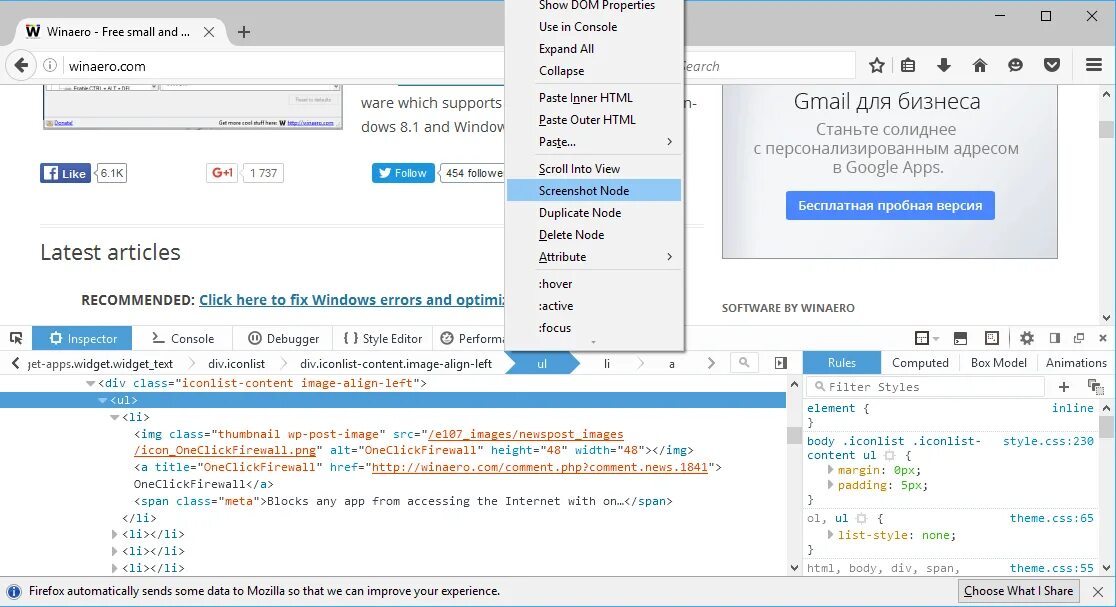Open a new tab with plus icon
Screen dimensions: 1116x607
click(x=243, y=32)
